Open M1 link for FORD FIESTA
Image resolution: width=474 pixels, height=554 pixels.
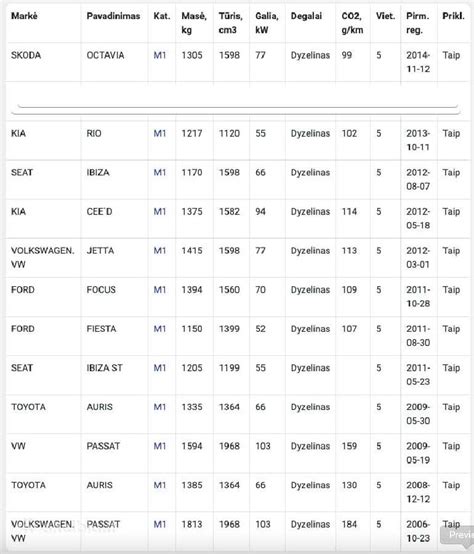[x=160, y=329]
